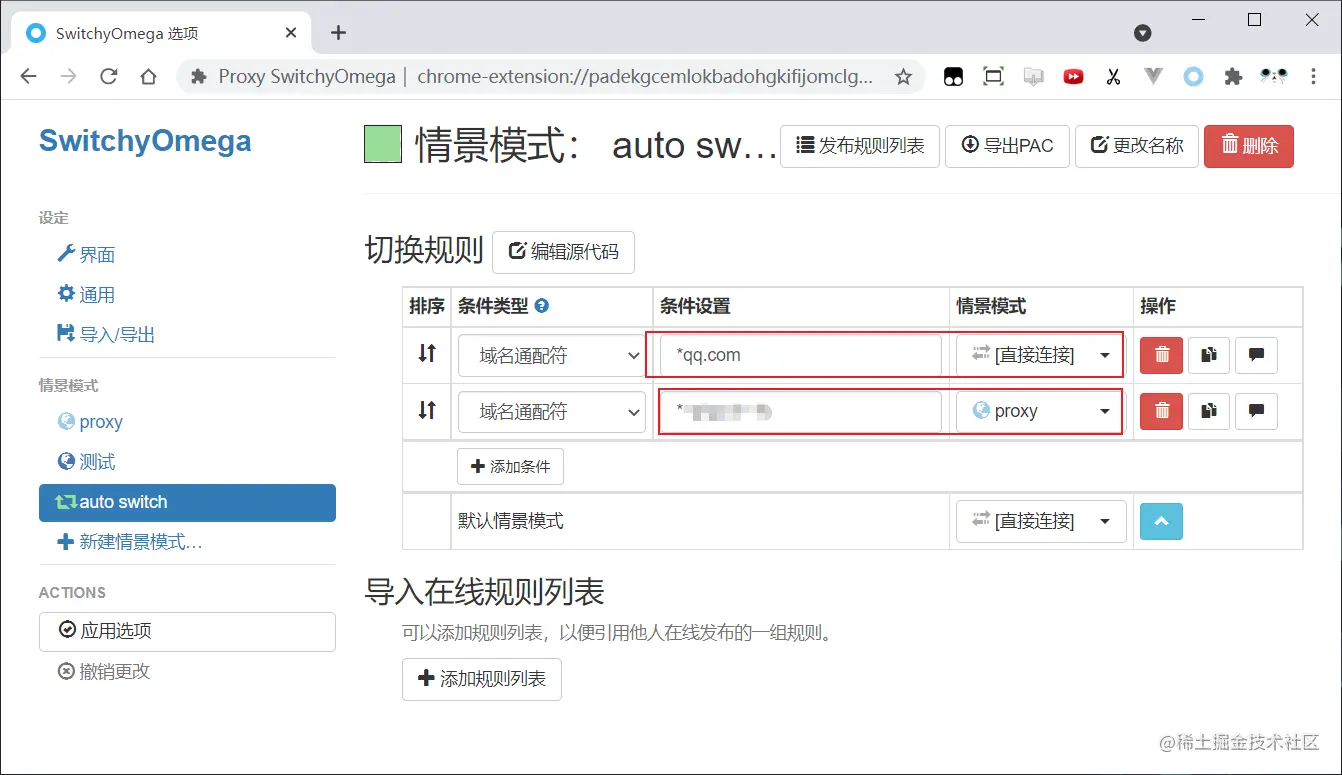Open the 通用 settings section
This screenshot has height=775, width=1342.
pos(86,295)
